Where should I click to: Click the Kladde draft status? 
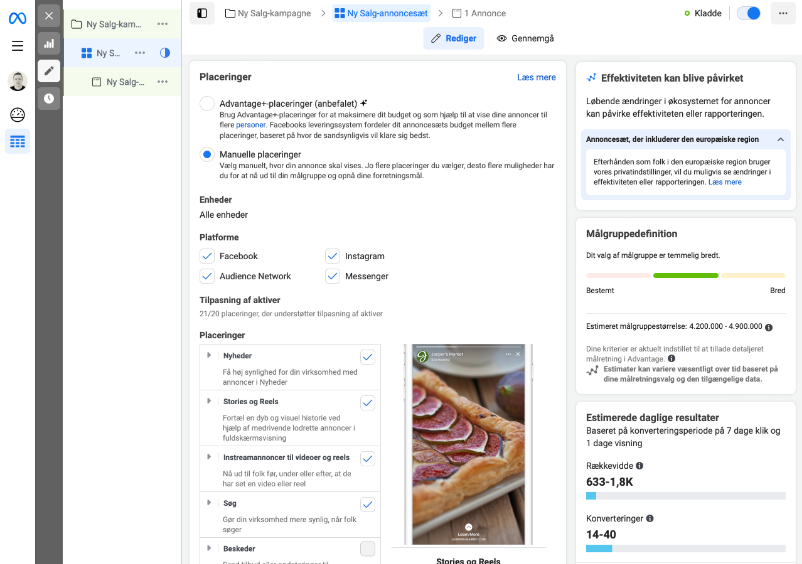click(x=703, y=13)
